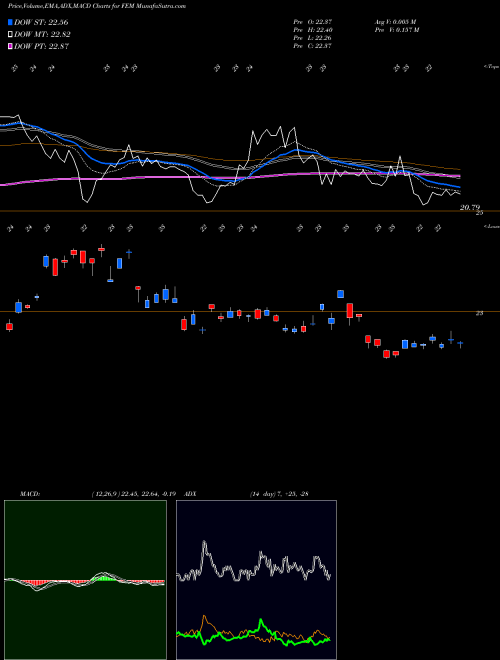The width and height of the screenshot is (500, 660).
Task: Open the green MACD histogram panel
Action: point(85,580)
